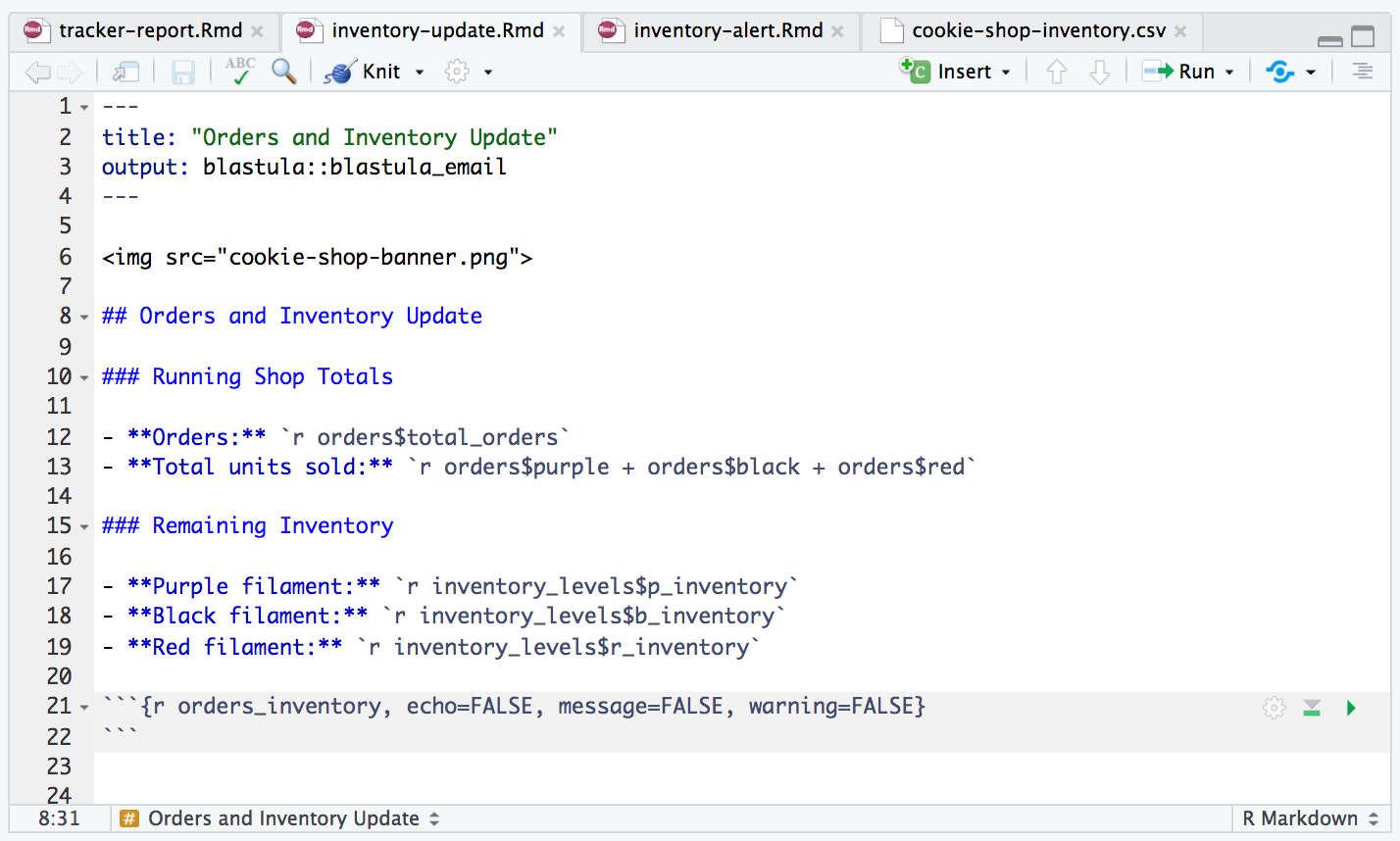Insert a new code chunk
Screen dimensions: 1400x841
(946, 72)
